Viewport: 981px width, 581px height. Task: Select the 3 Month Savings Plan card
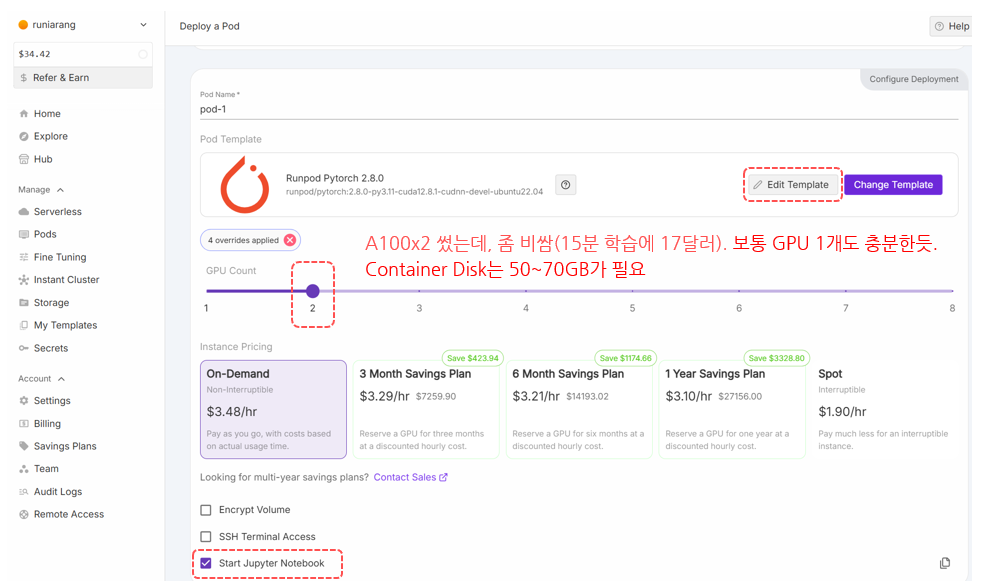point(426,410)
